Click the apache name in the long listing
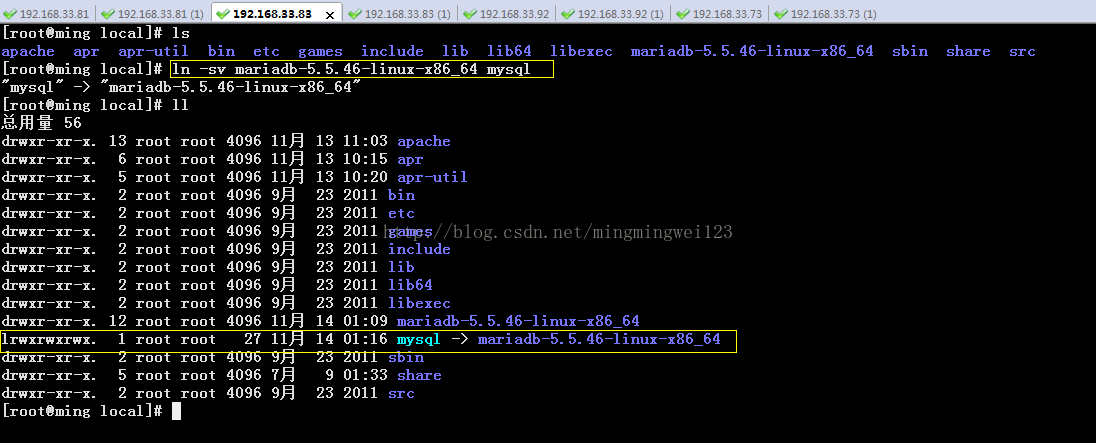Image resolution: width=1096 pixels, height=443 pixels. tap(424, 141)
